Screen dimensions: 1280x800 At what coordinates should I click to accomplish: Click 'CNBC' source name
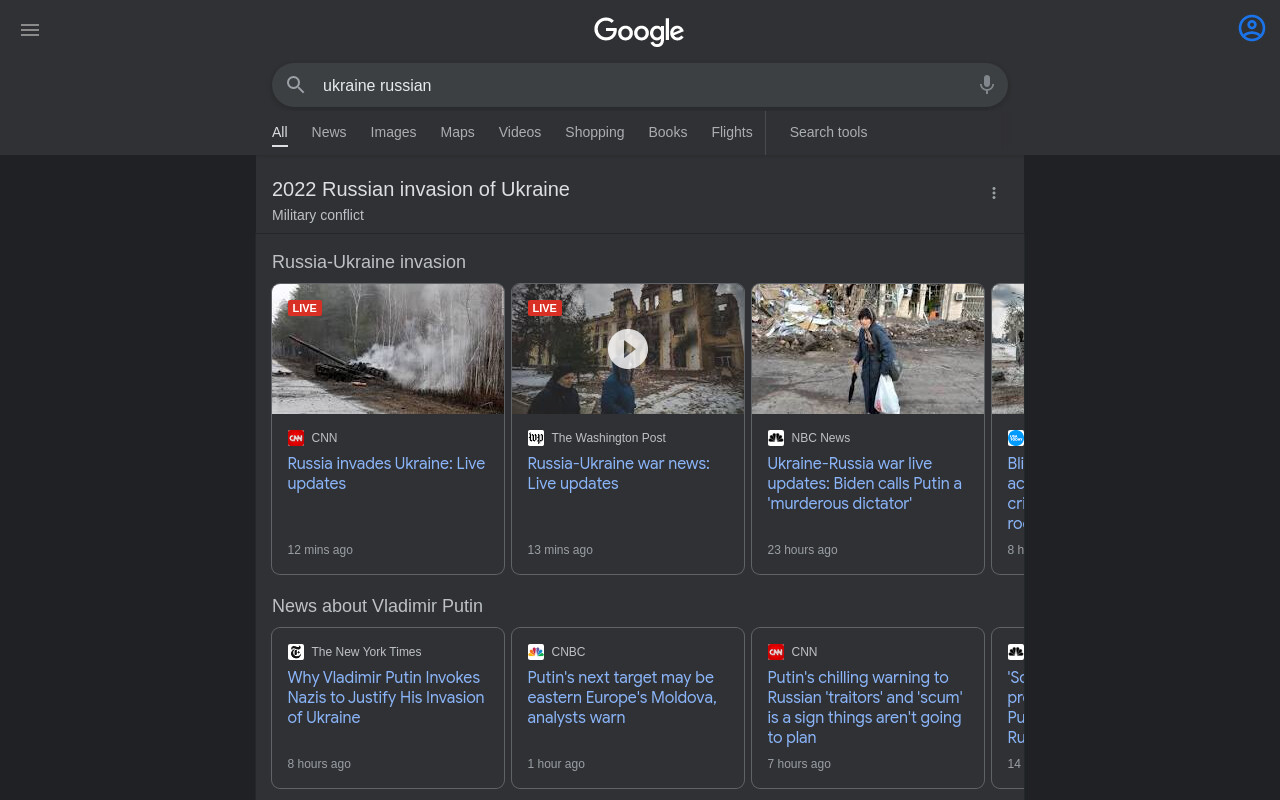[x=569, y=652]
